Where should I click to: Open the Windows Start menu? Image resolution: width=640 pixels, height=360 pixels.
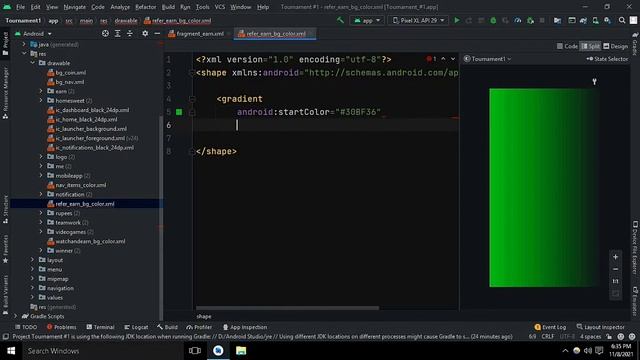[x=11, y=351]
